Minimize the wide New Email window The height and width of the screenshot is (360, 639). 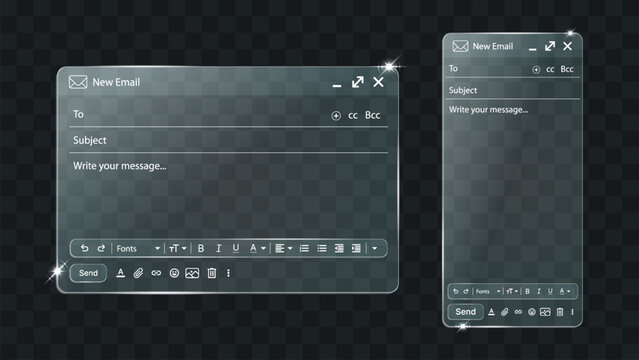coord(337,85)
